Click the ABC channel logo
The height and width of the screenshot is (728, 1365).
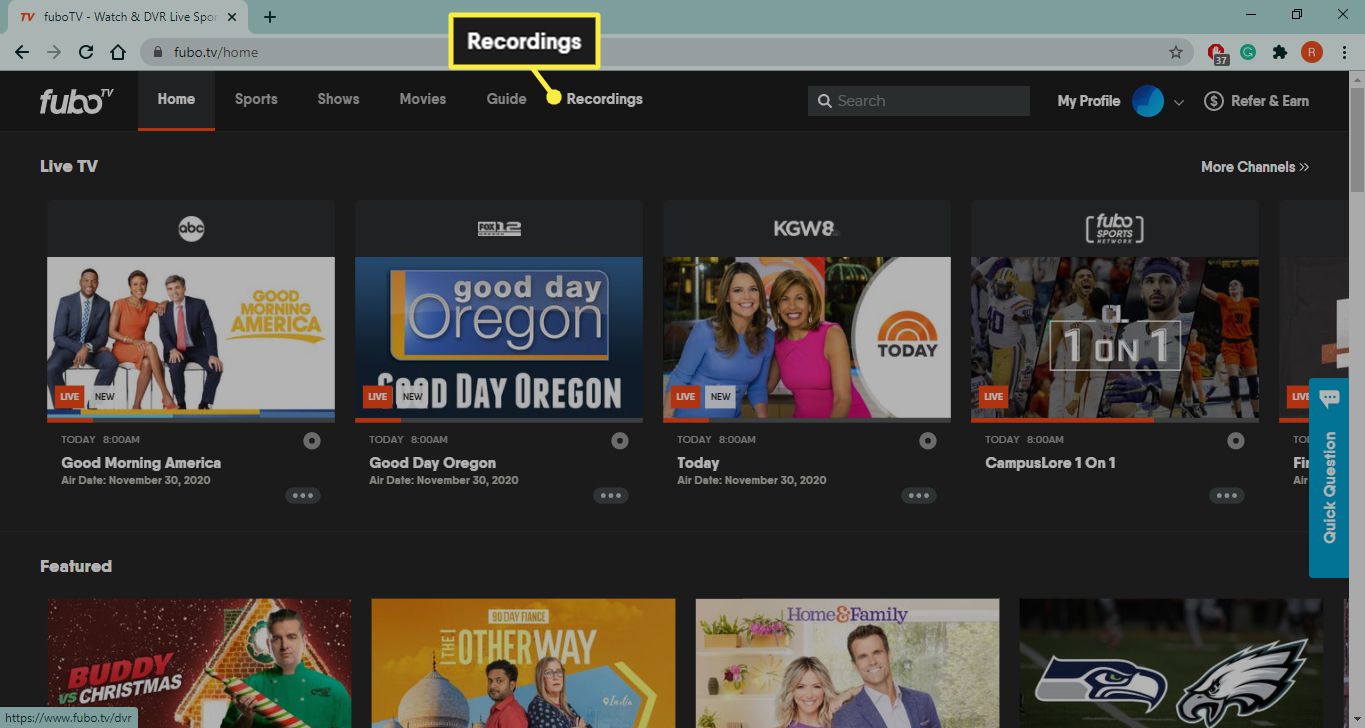(191, 229)
